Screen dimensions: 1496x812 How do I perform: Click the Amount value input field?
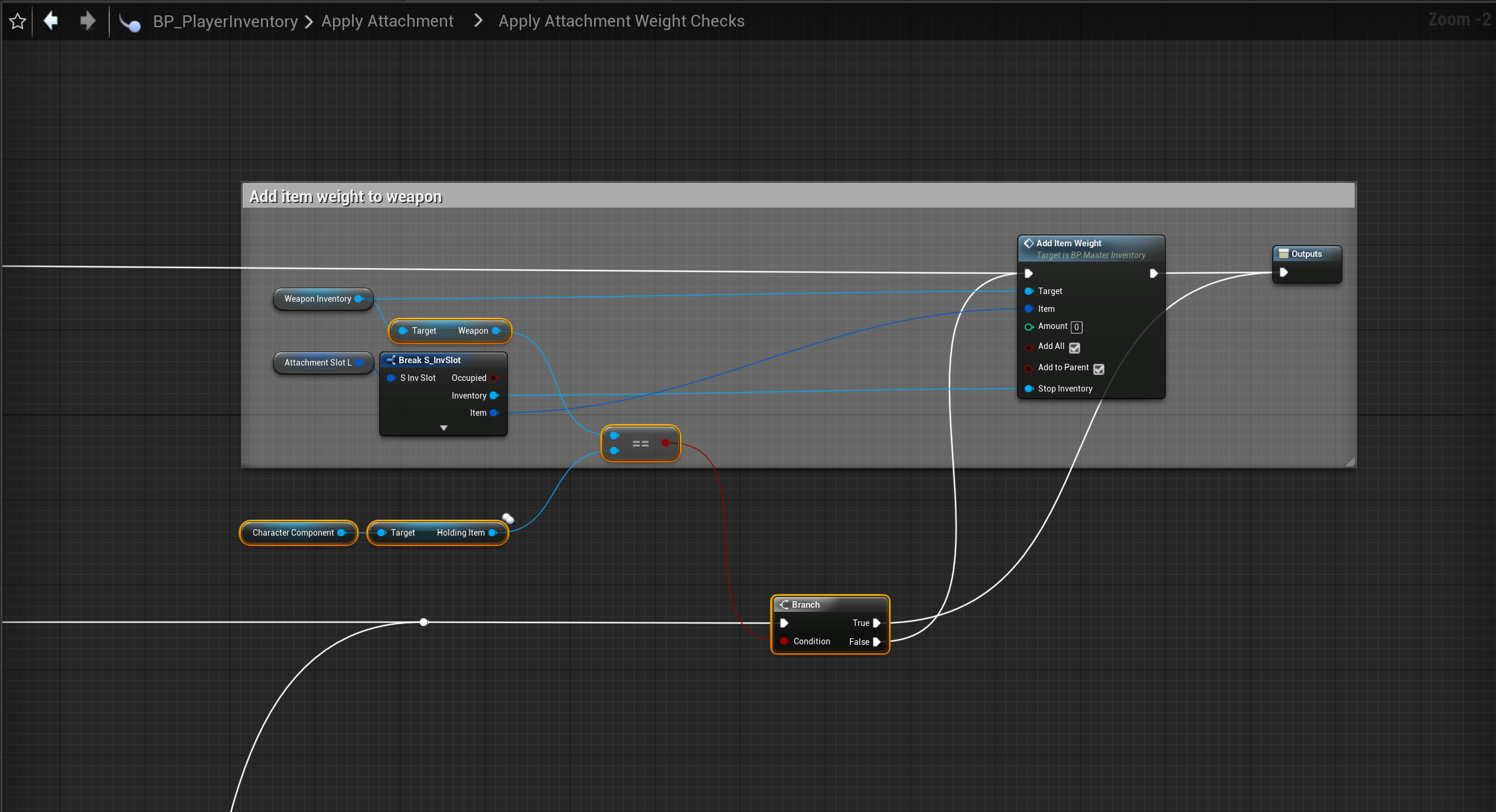coord(1077,327)
